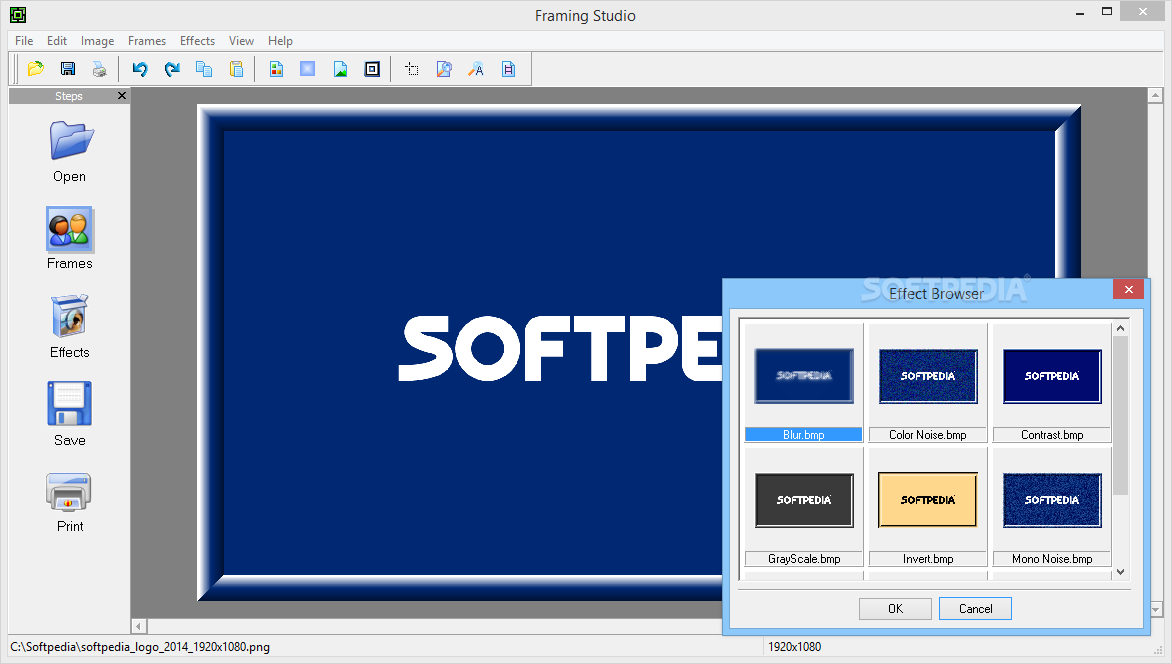
Task: Click the text tool icon with letter A
Action: click(476, 69)
